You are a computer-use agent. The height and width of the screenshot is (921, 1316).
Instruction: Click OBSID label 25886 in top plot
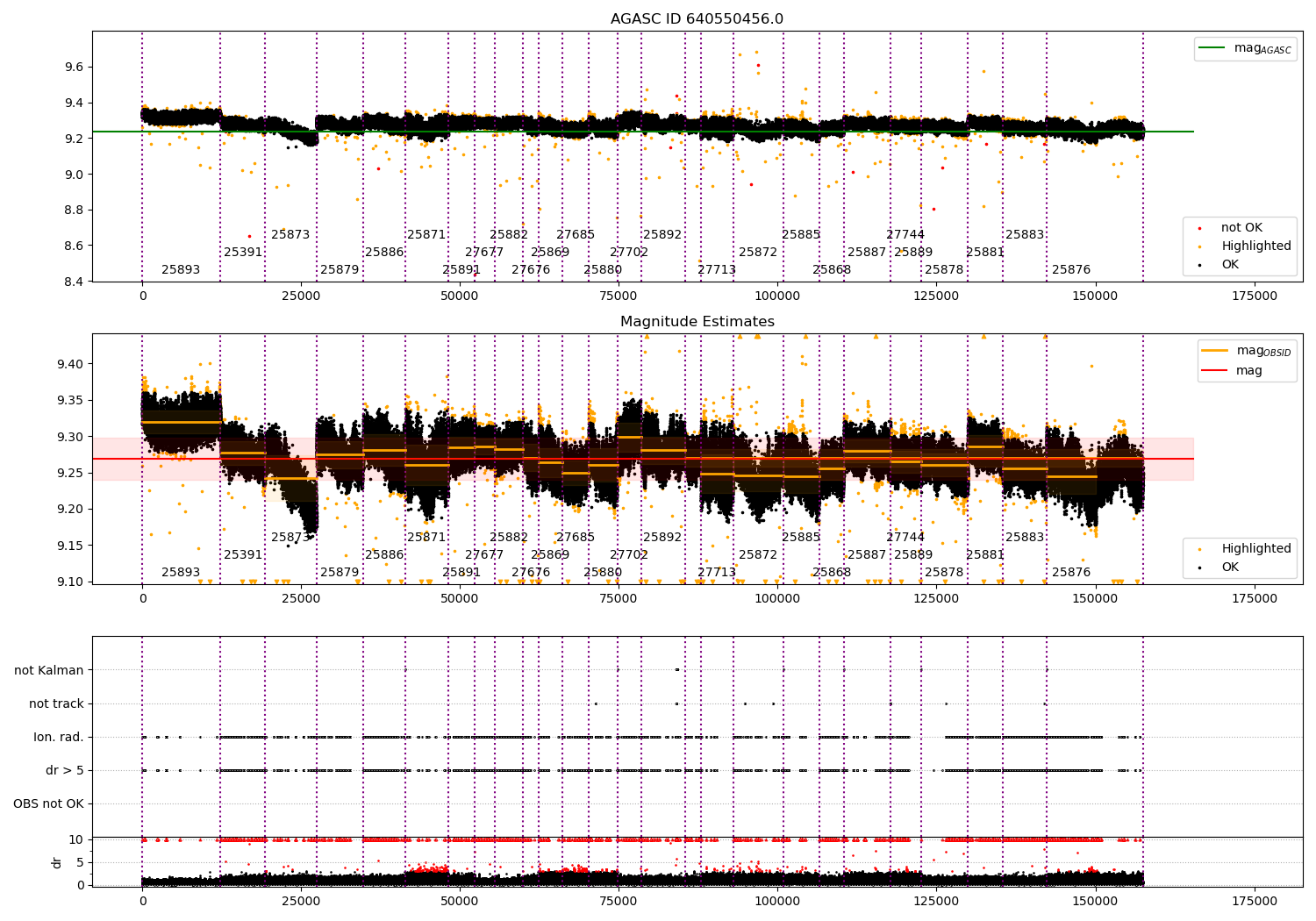[x=384, y=253]
